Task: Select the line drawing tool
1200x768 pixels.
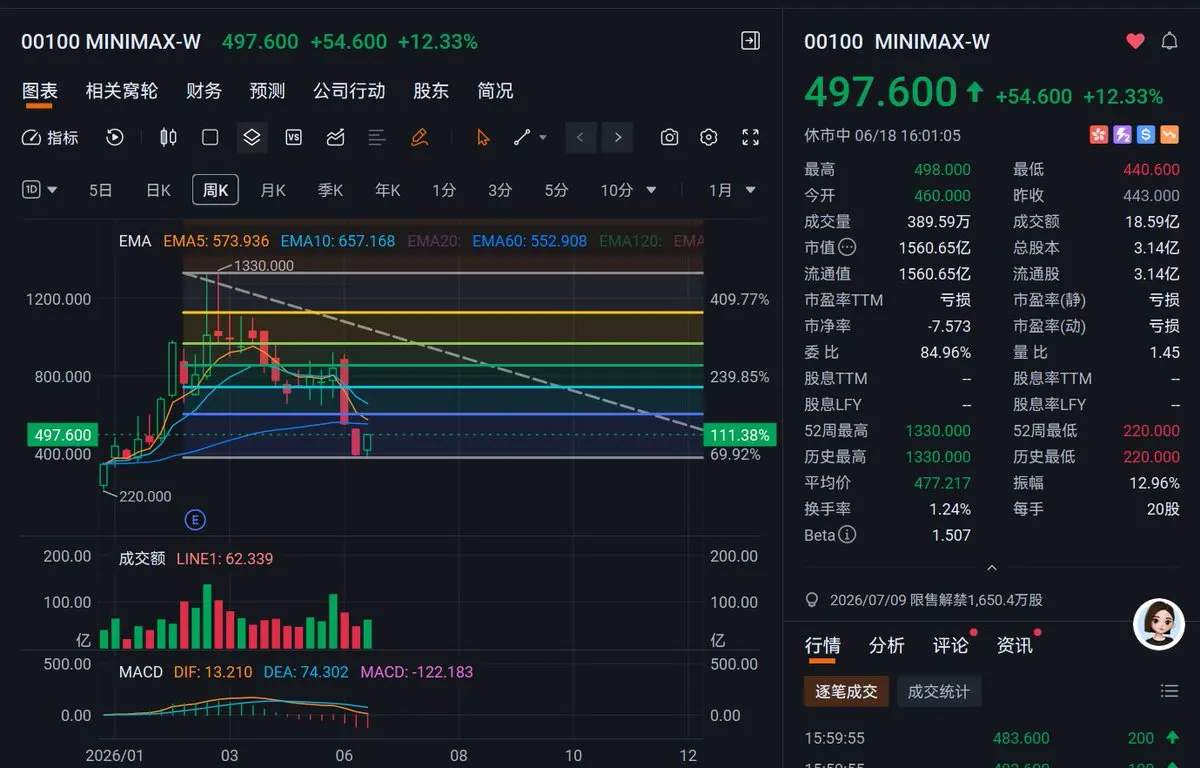Action: tap(522, 138)
